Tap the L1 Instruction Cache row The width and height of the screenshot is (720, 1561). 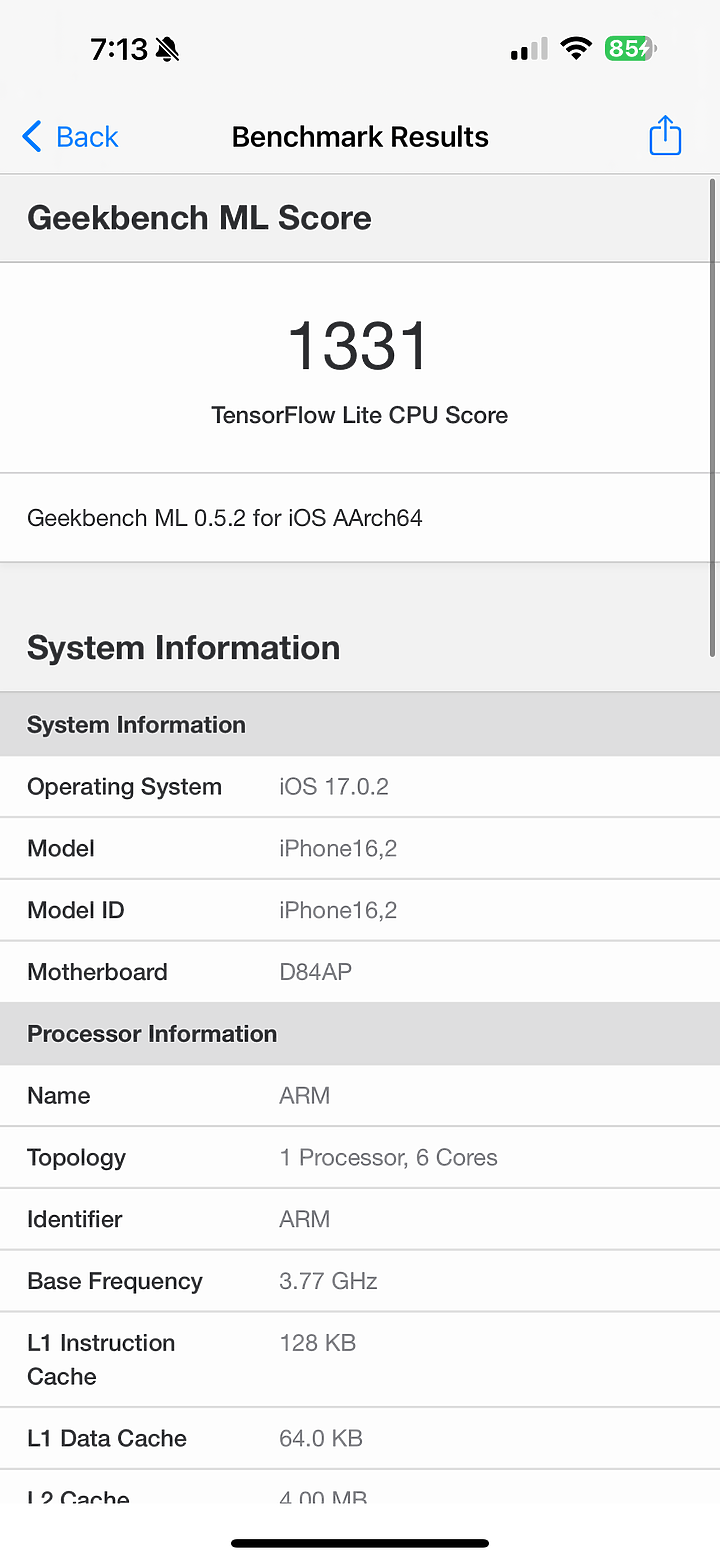(x=360, y=1359)
